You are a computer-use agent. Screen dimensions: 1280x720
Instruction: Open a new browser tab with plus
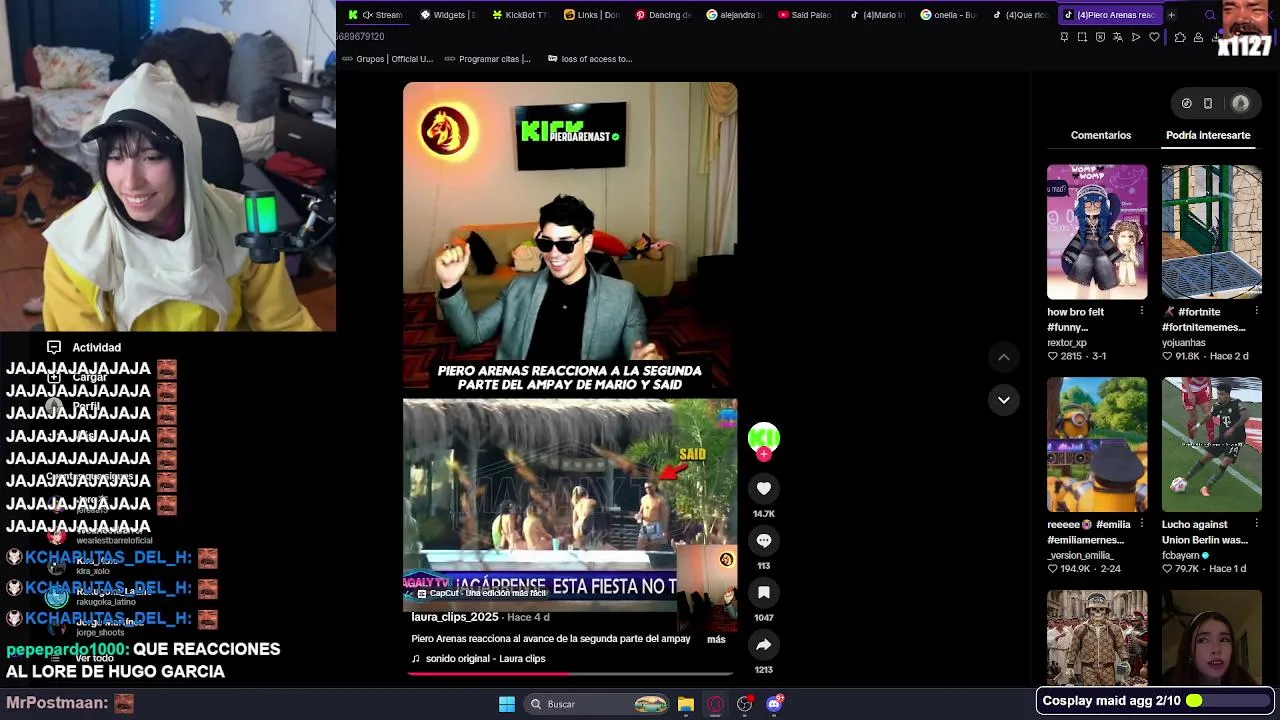(x=1171, y=15)
